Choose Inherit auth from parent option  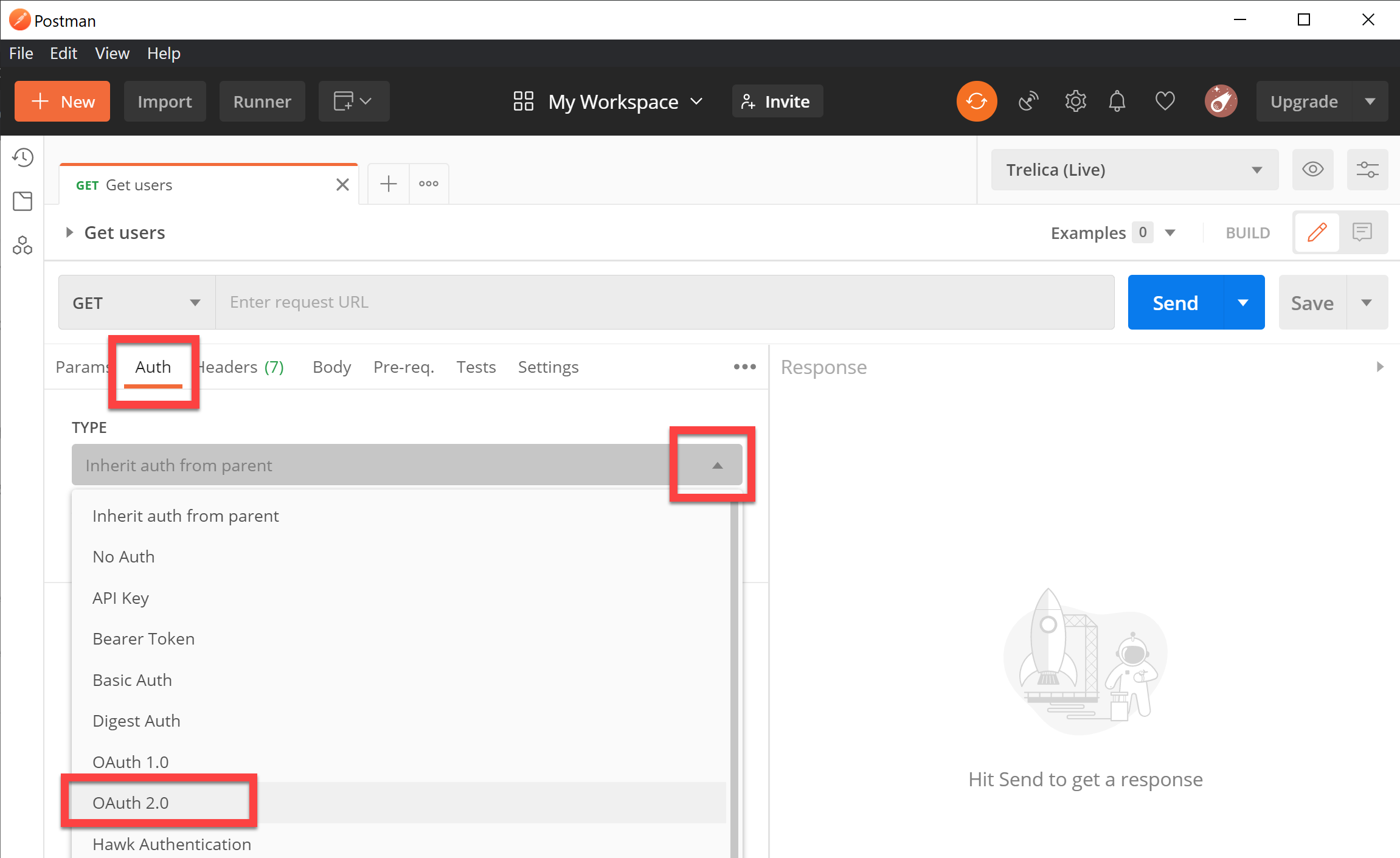(400, 516)
